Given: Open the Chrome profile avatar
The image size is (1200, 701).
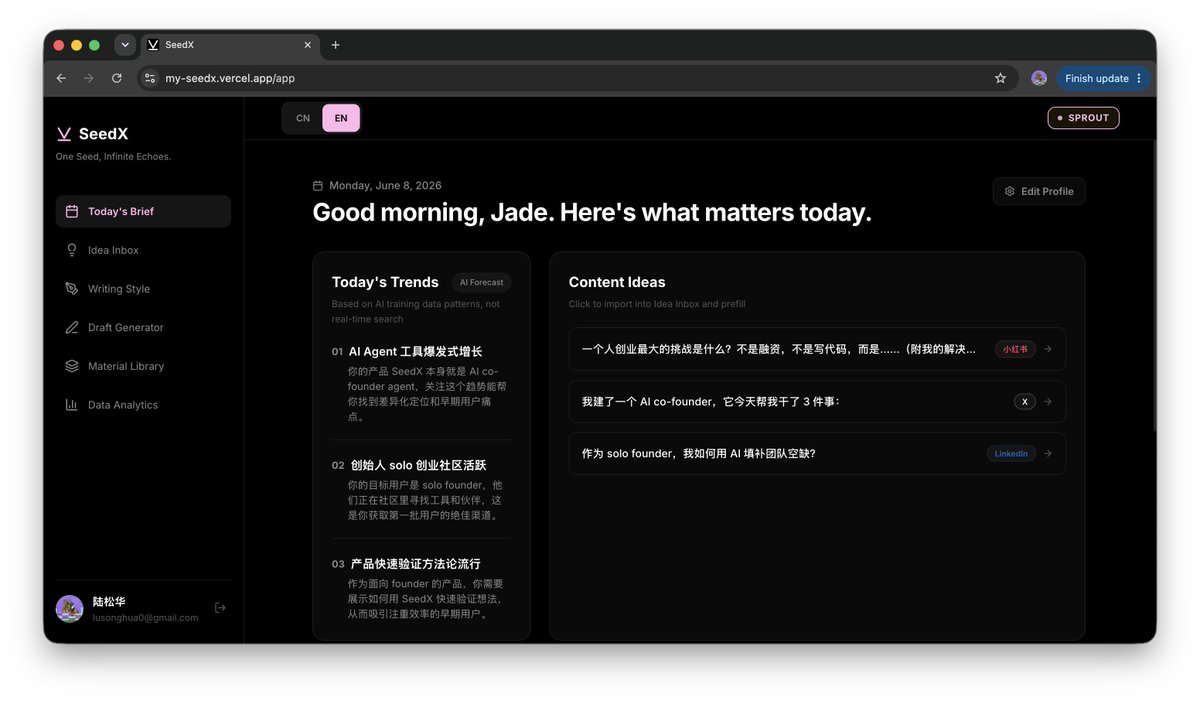Looking at the screenshot, I should [1039, 78].
